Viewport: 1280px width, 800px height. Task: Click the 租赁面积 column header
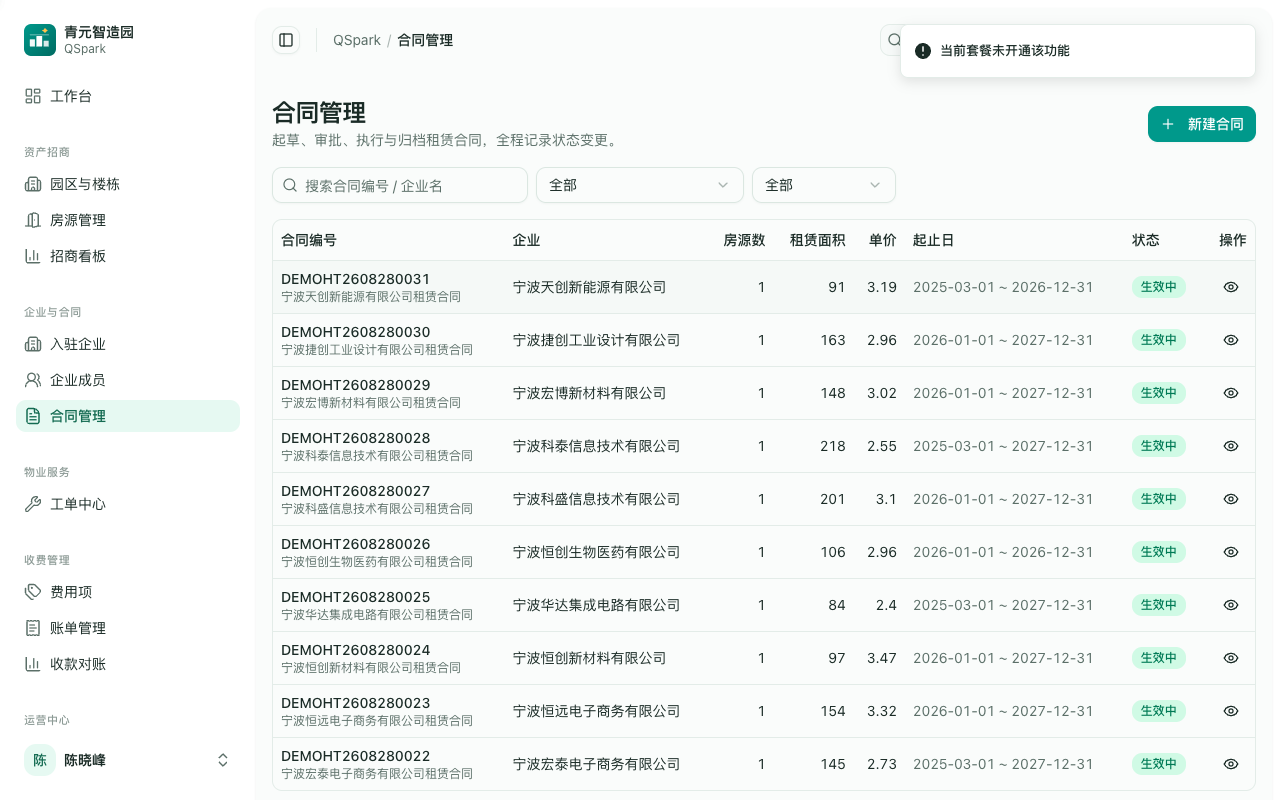818,240
